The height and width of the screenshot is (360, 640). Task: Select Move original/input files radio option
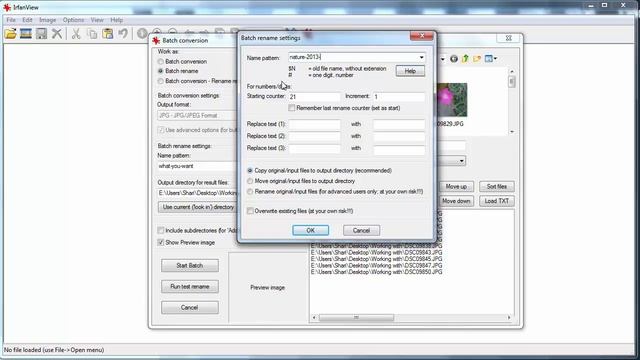[250, 181]
